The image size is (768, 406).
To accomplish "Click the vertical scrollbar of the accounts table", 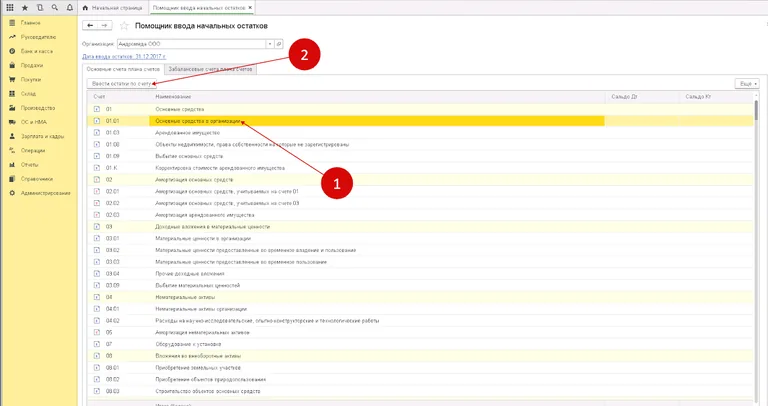I will pyautogui.click(x=757, y=250).
